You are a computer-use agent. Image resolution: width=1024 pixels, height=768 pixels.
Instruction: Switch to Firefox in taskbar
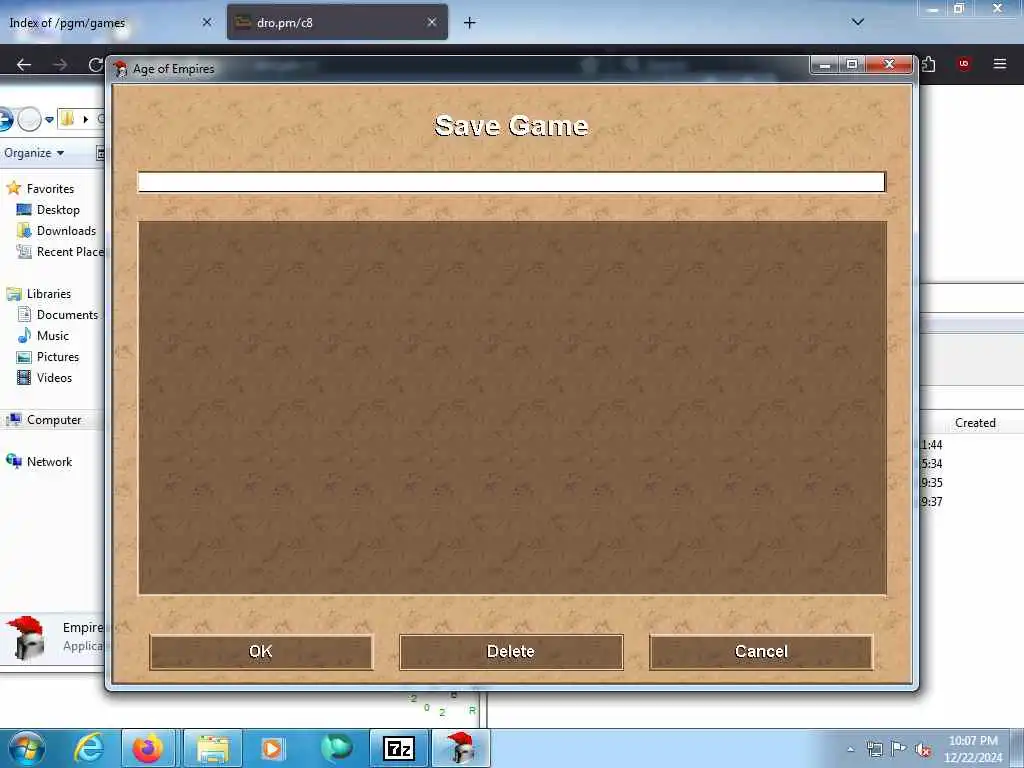(148, 748)
